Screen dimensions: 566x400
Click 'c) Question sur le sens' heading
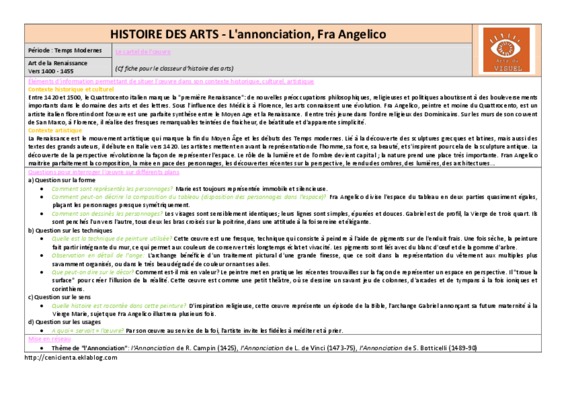[59, 297]
